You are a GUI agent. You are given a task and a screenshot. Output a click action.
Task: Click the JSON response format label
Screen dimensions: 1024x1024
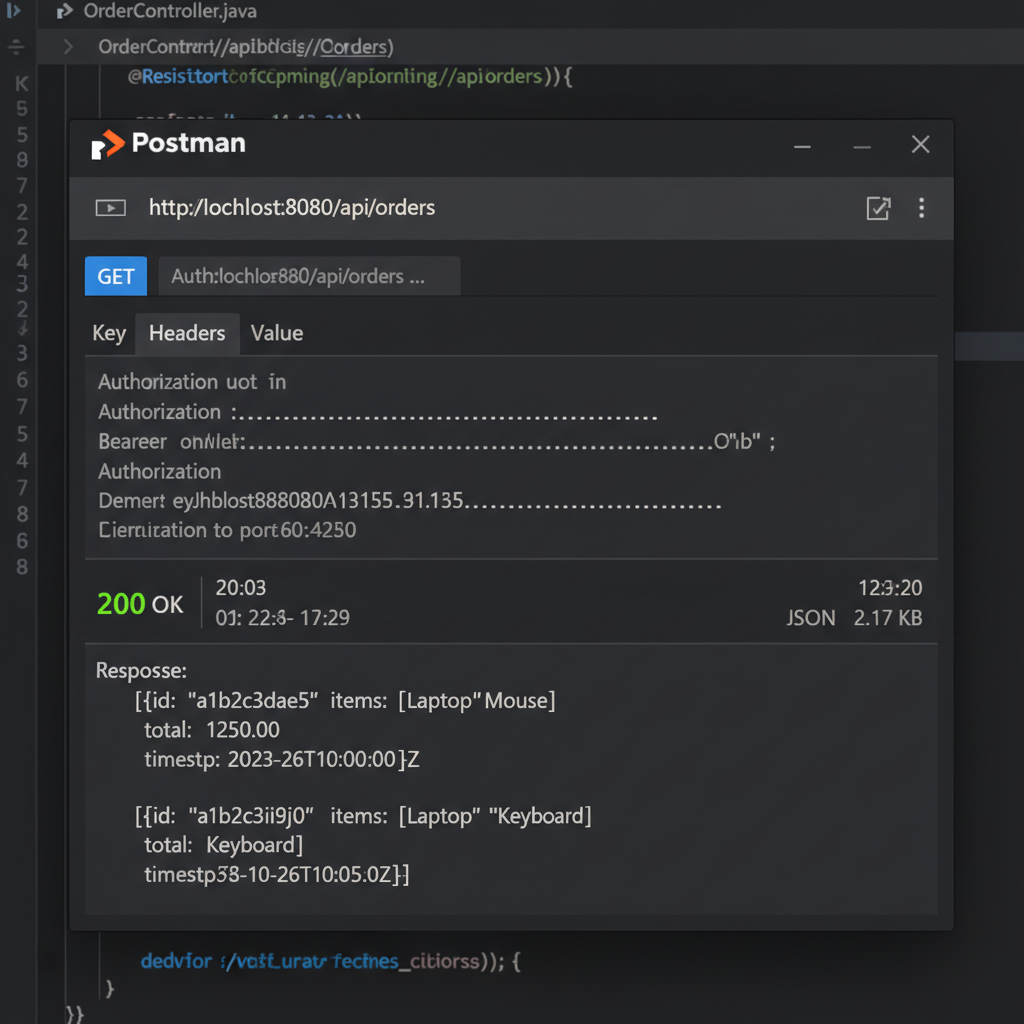pos(810,618)
